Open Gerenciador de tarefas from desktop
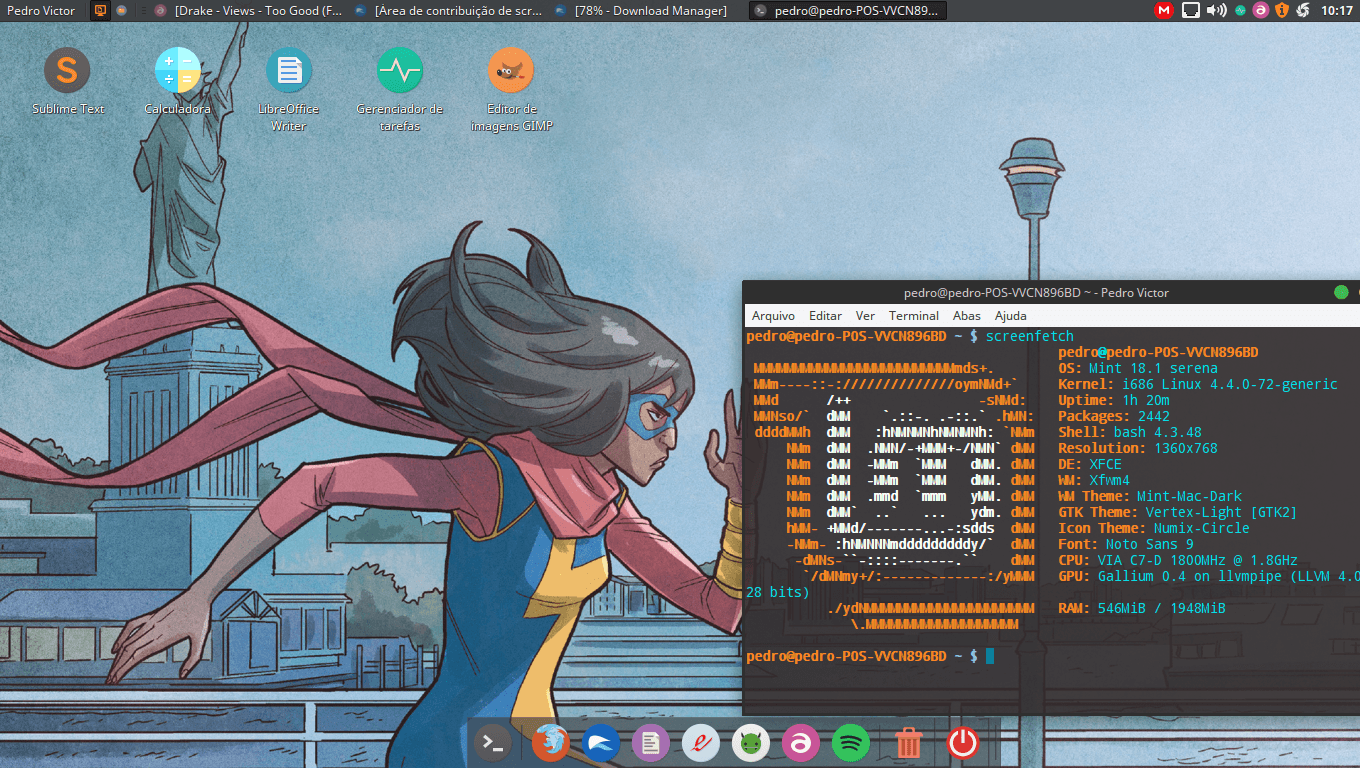 [399, 70]
